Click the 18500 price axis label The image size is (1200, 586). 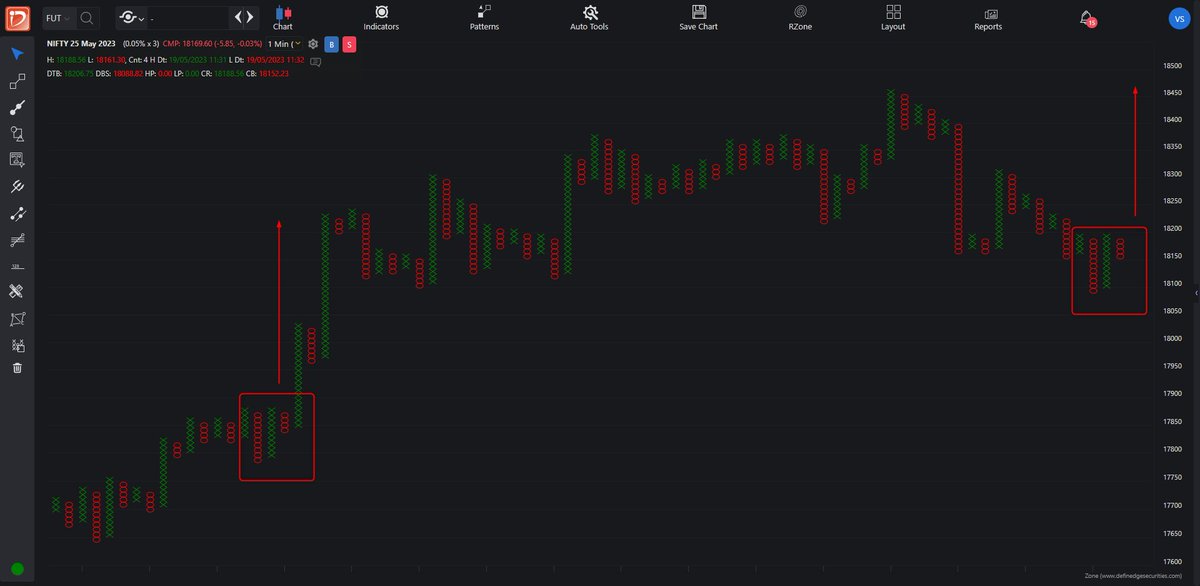pos(1173,66)
